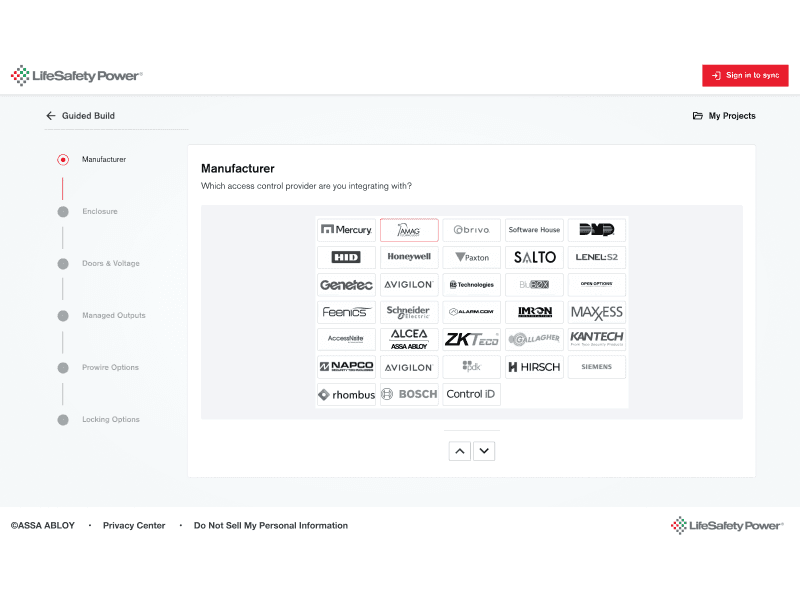The height and width of the screenshot is (600, 800).
Task: Select the Control iD tile
Action: (x=471, y=394)
